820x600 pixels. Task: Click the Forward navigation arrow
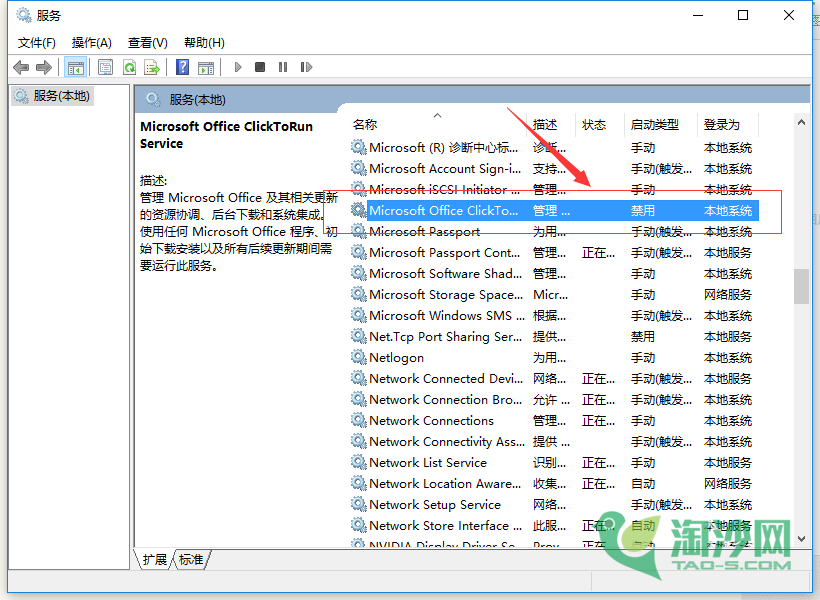(44, 67)
